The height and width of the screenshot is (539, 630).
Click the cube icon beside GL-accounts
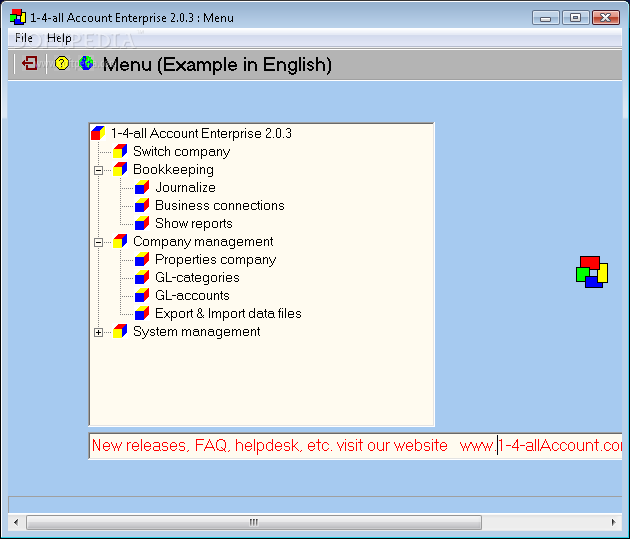coord(142,296)
